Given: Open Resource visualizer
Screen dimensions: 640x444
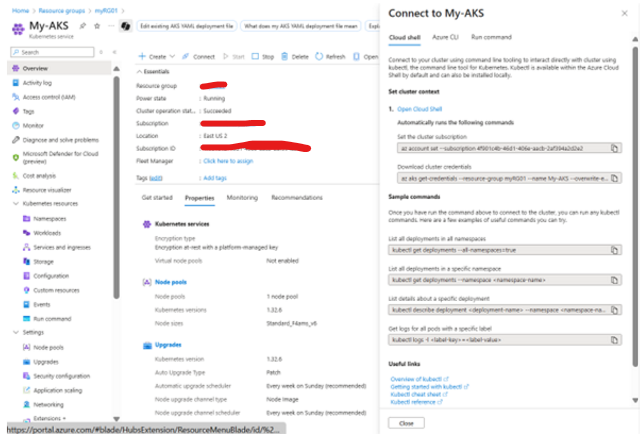Looking at the screenshot, I should tap(47, 190).
